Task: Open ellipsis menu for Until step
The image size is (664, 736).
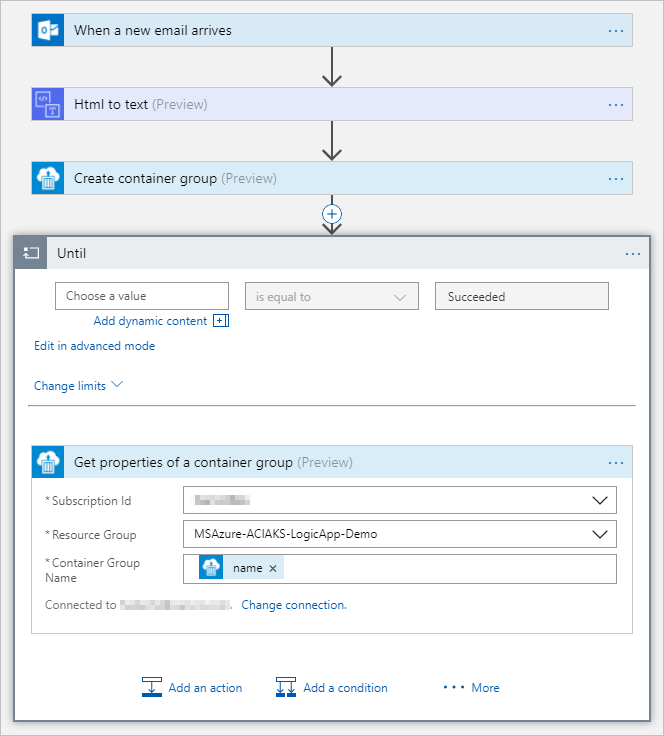Action: coord(633,254)
